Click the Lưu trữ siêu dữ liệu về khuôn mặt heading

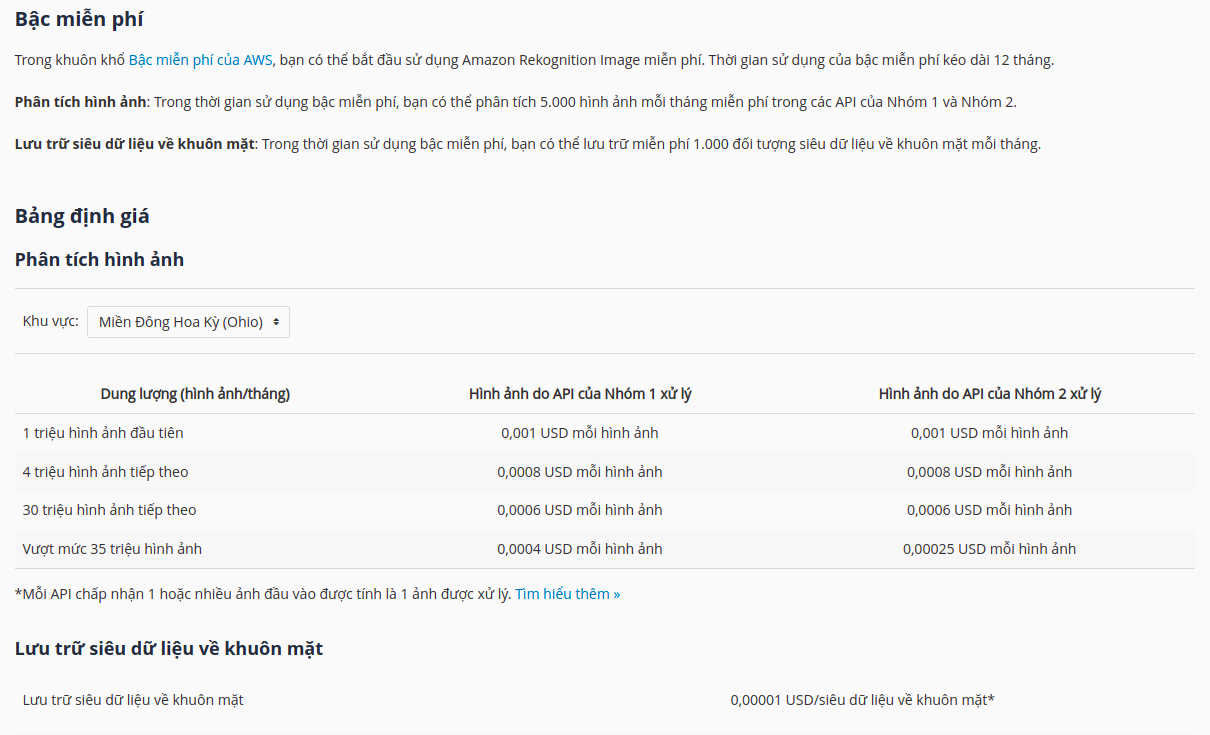click(169, 649)
